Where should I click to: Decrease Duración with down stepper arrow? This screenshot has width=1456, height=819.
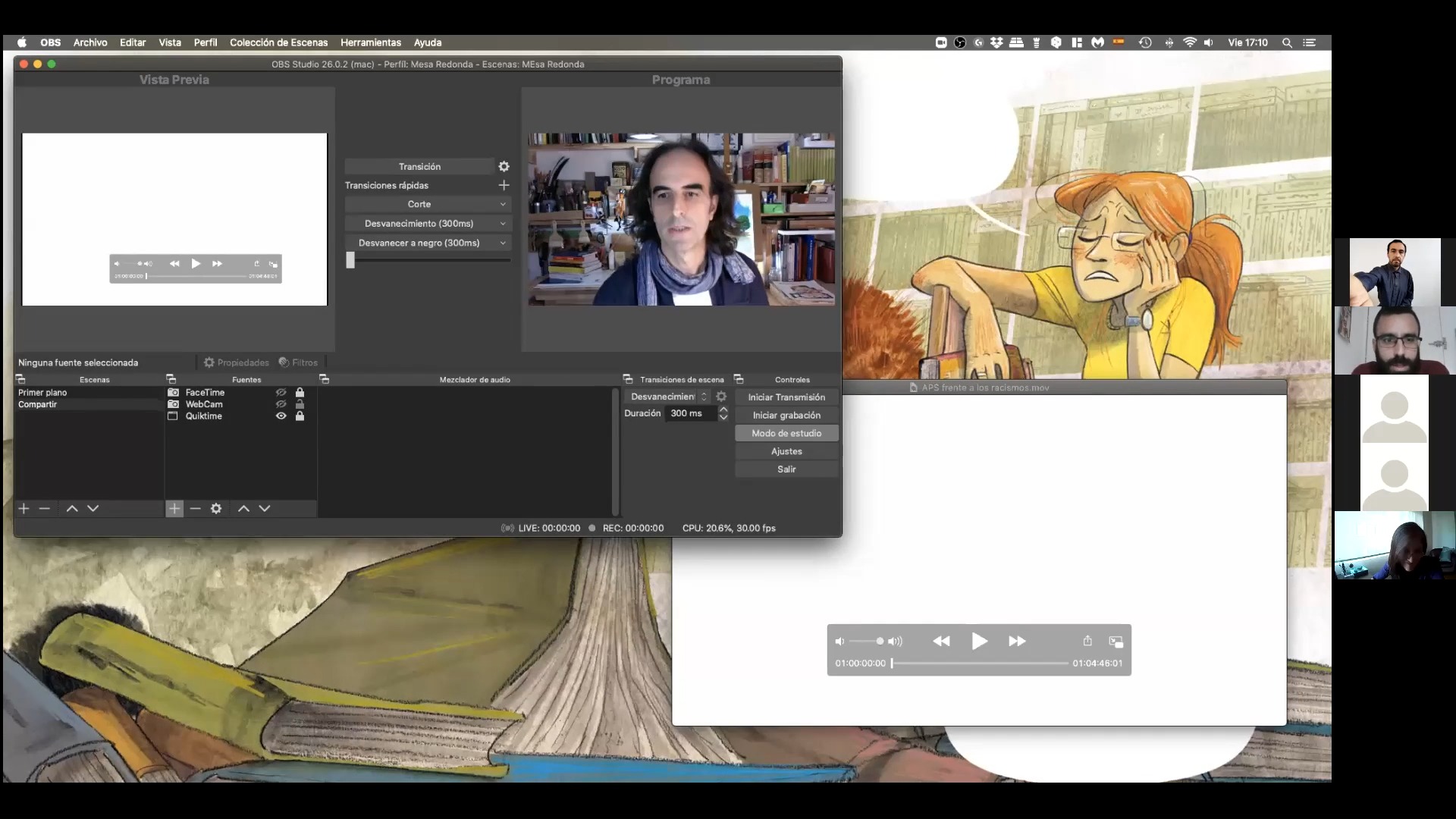(723, 417)
